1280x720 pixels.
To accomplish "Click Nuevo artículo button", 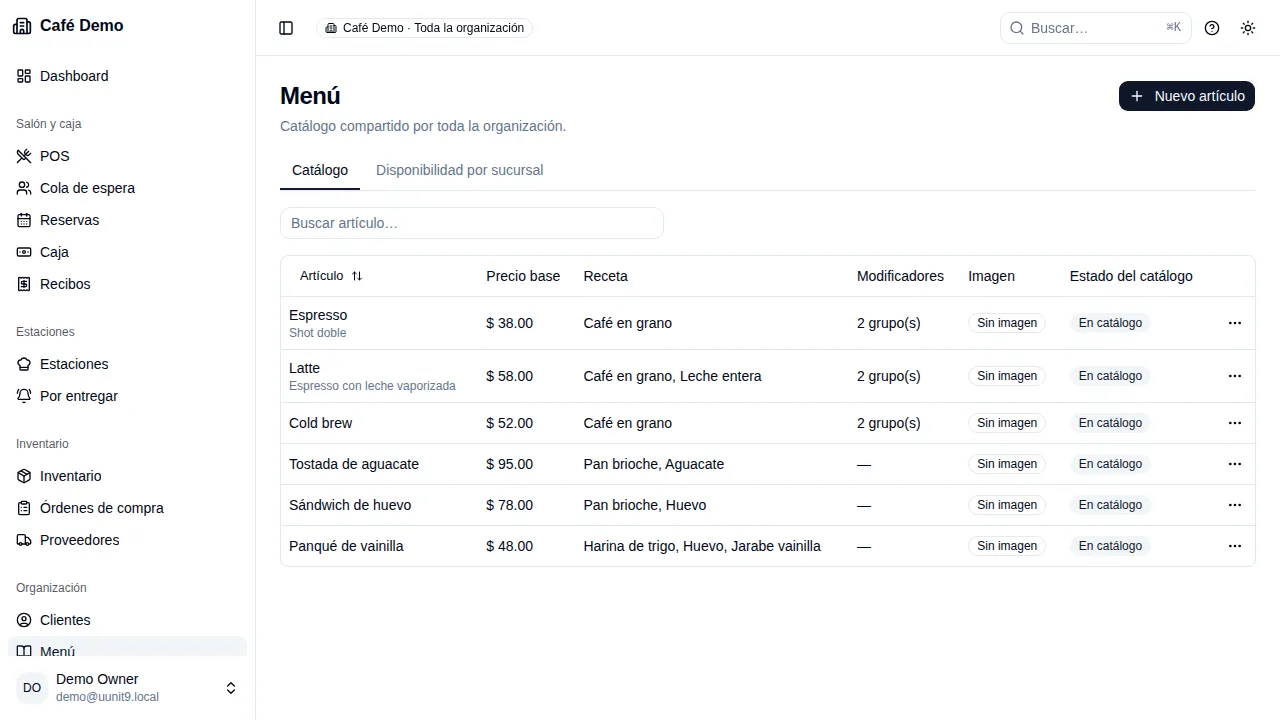I will pos(1187,96).
